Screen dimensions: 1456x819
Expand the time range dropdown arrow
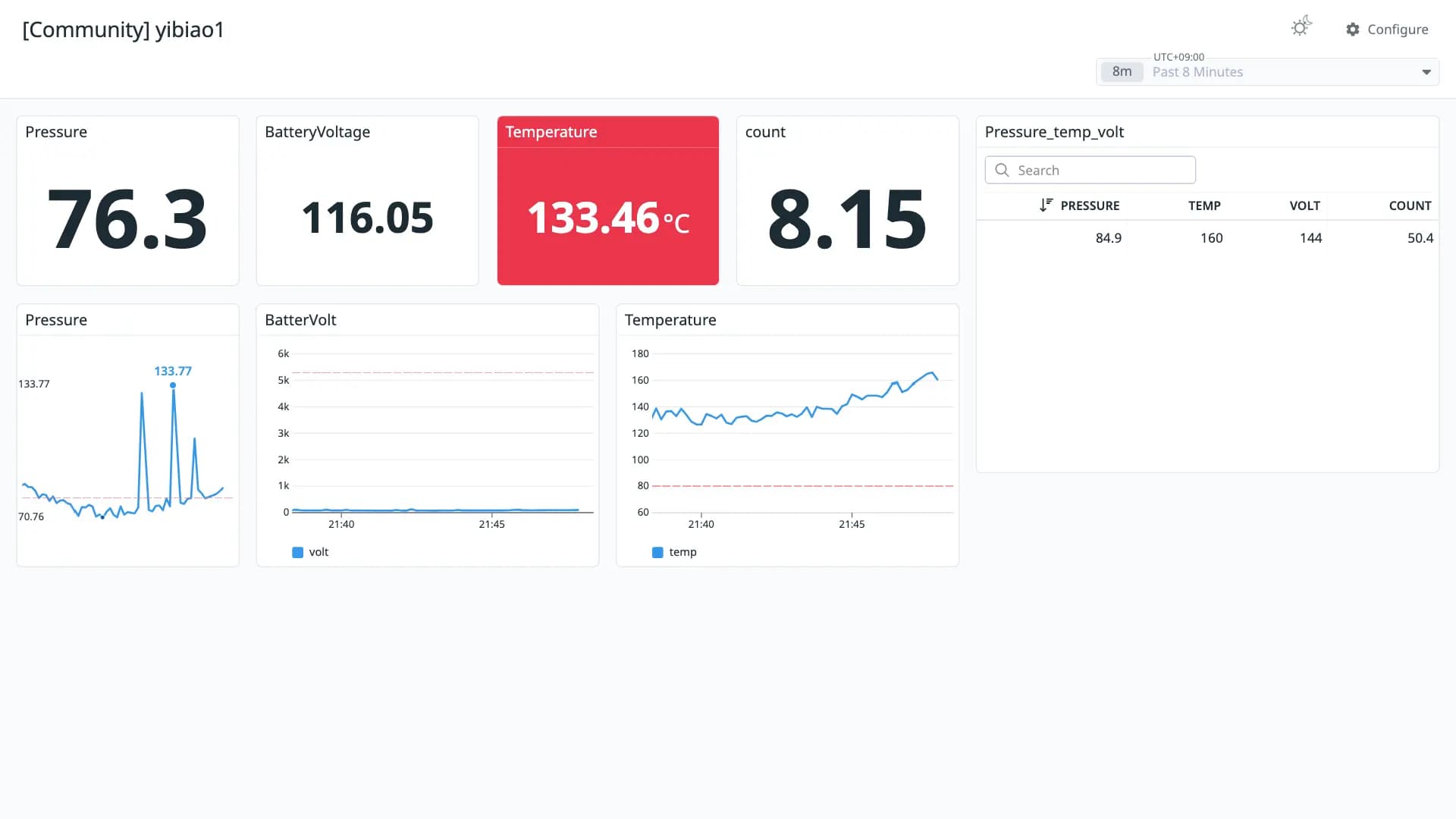point(1426,72)
